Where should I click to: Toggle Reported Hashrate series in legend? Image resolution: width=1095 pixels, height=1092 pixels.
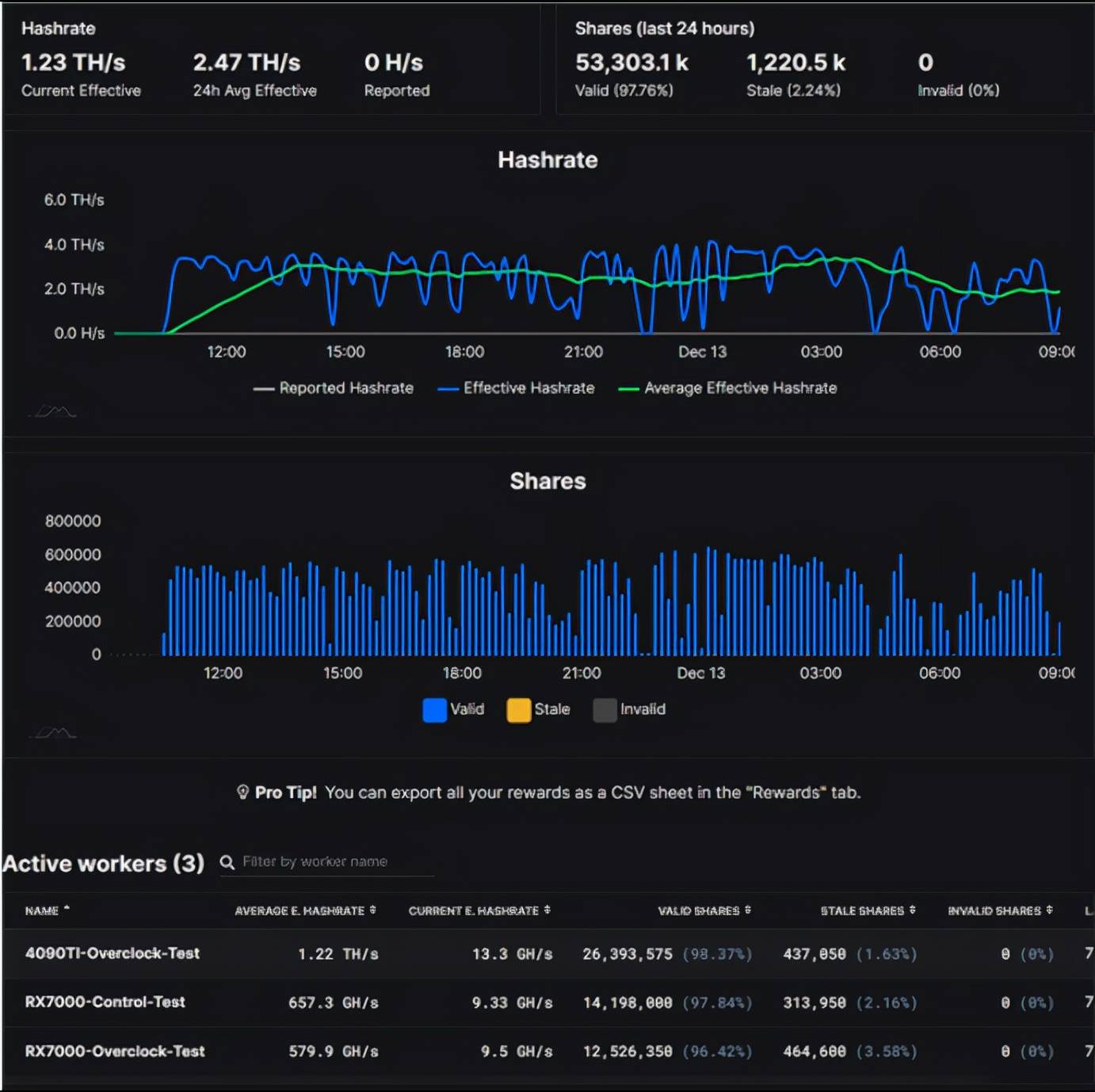[334, 388]
